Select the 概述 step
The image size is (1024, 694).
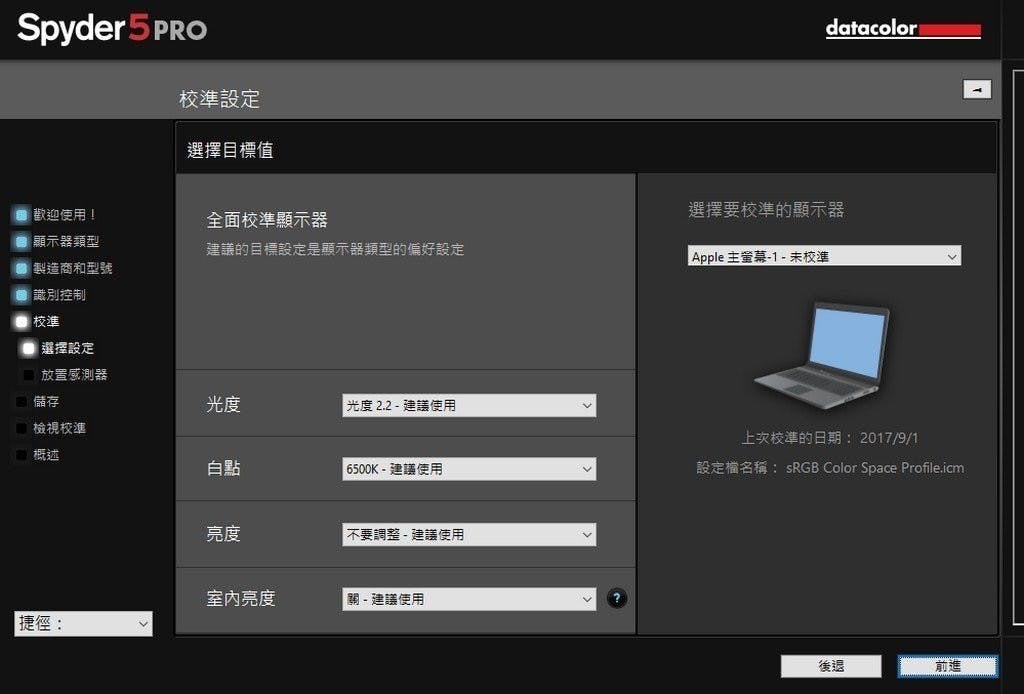pos(46,455)
